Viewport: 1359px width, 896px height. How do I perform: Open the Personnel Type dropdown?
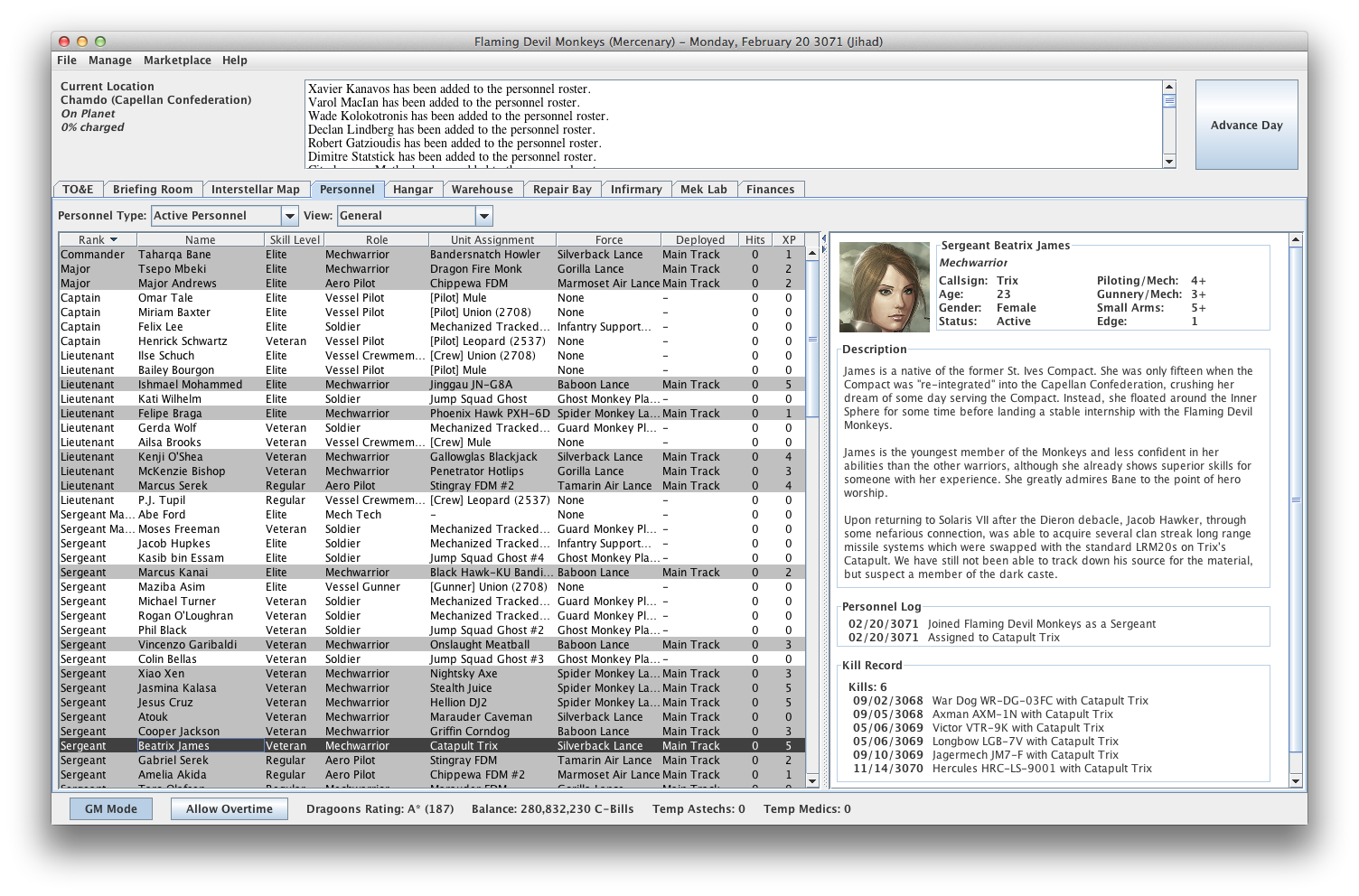point(289,216)
